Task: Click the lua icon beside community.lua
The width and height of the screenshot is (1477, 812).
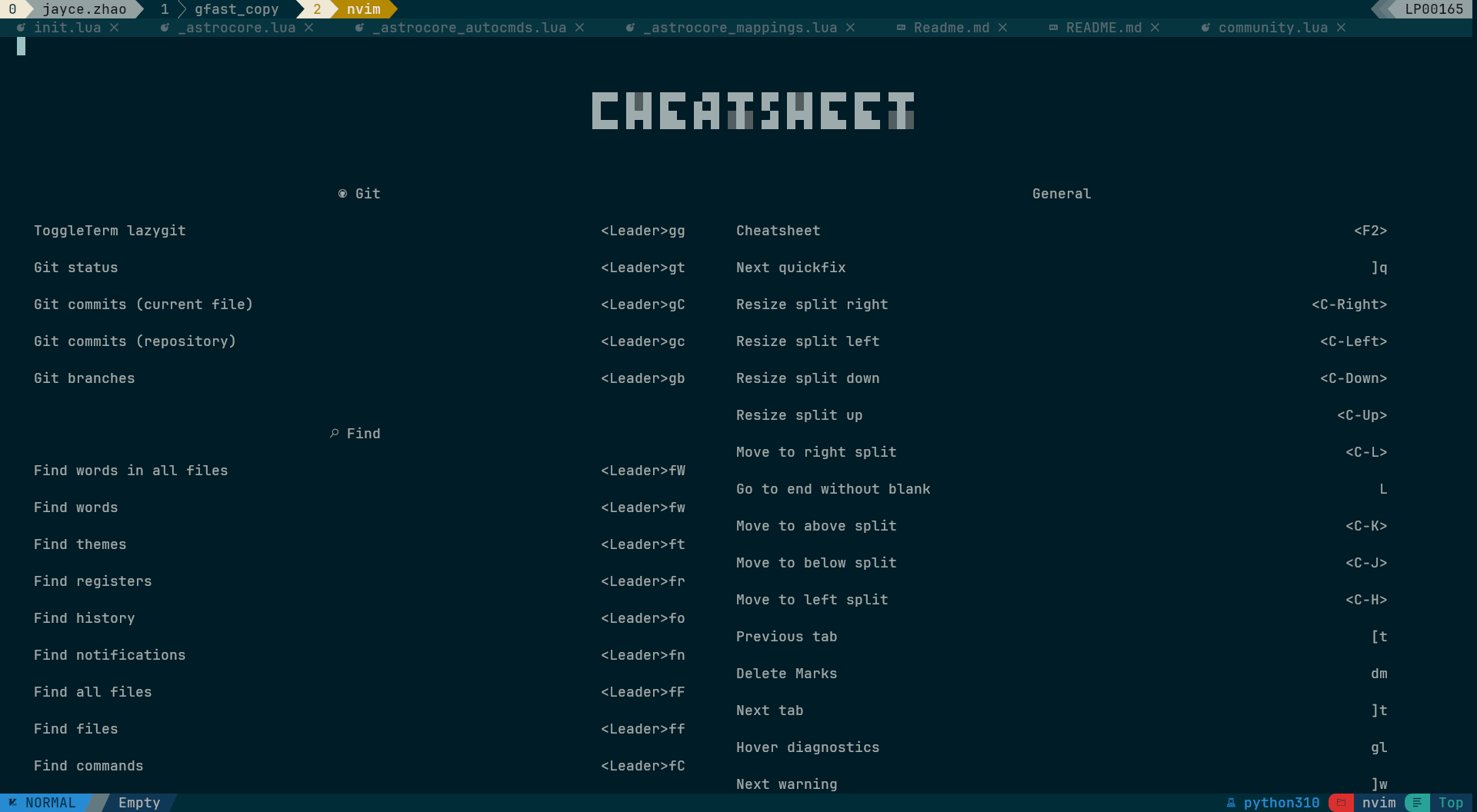Action: pos(1205,28)
